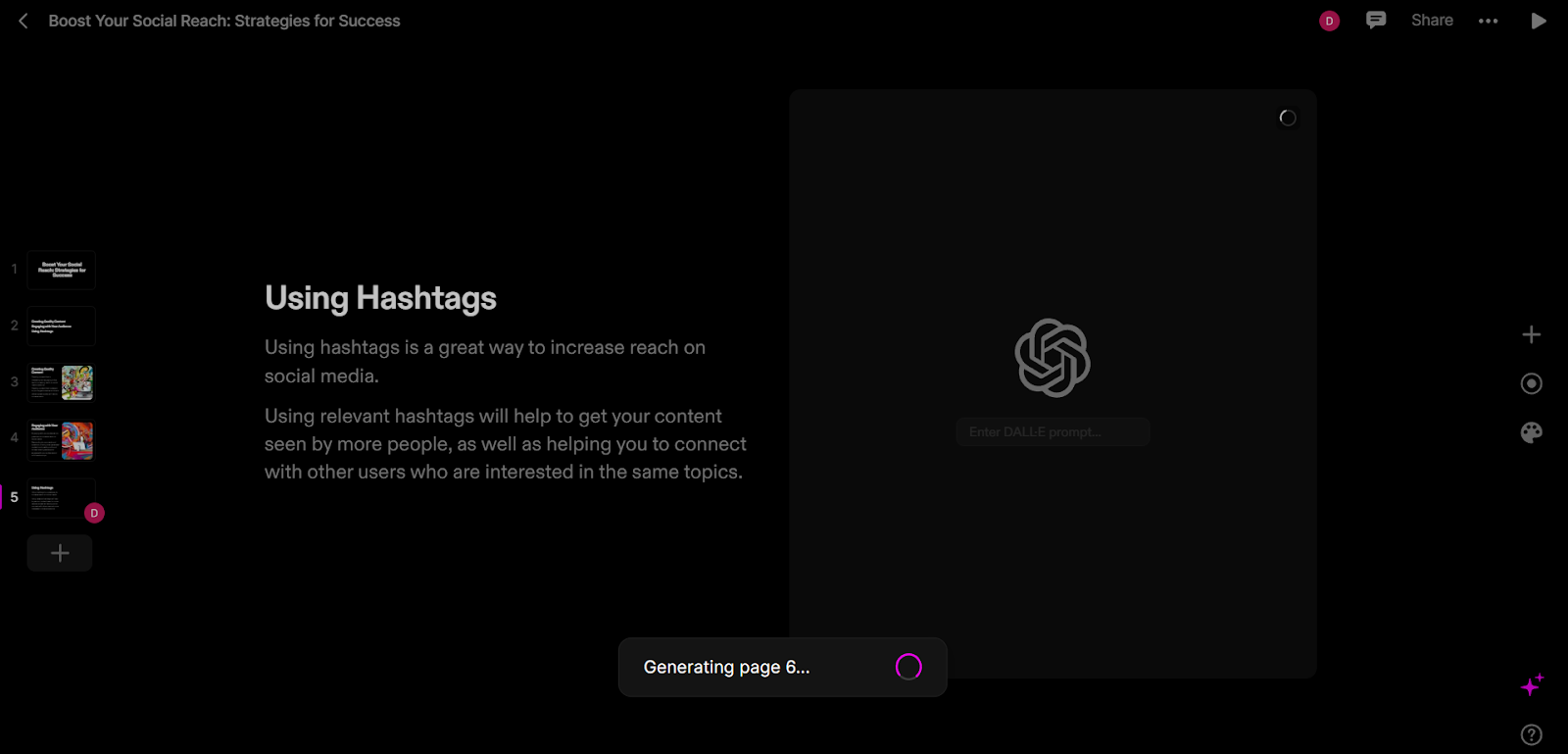Click the plus icon on right sidebar
The image size is (1568, 754).
click(x=1532, y=334)
